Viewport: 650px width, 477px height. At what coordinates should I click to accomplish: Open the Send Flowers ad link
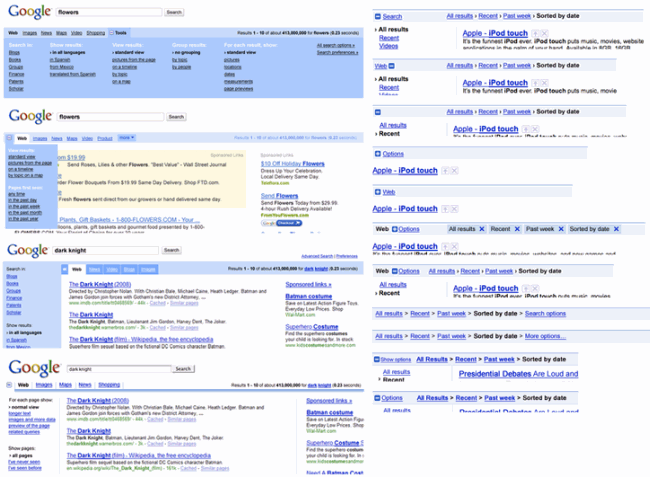tap(279, 196)
